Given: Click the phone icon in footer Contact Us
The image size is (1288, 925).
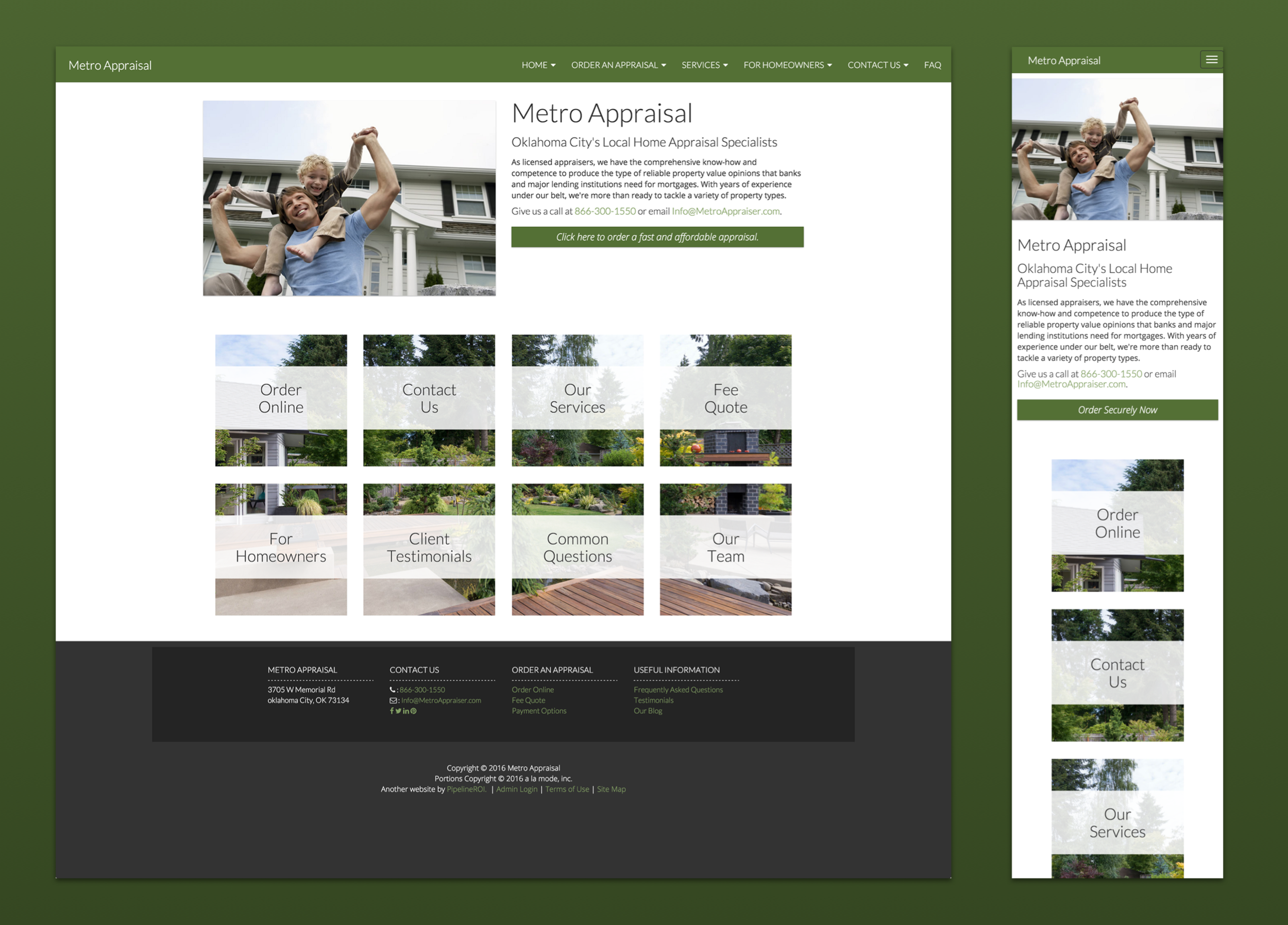Looking at the screenshot, I should click(x=393, y=690).
